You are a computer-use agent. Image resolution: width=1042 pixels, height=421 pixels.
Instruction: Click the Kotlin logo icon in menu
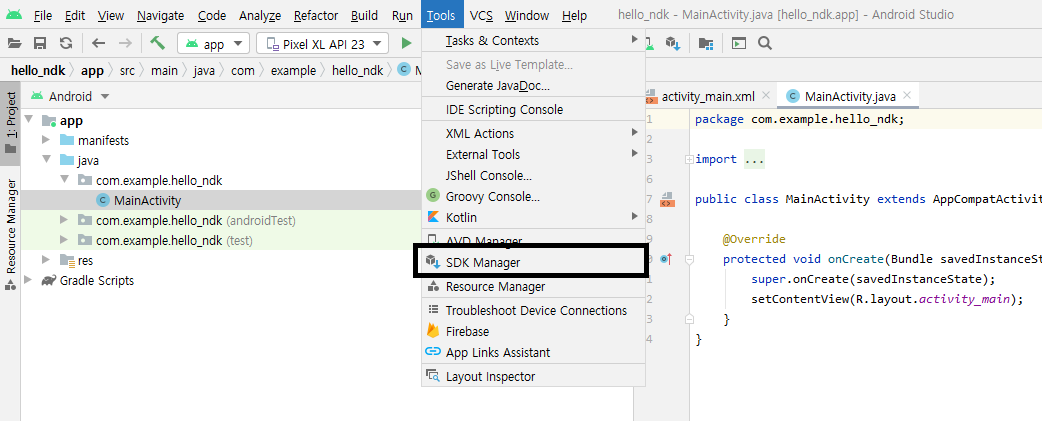click(x=433, y=217)
